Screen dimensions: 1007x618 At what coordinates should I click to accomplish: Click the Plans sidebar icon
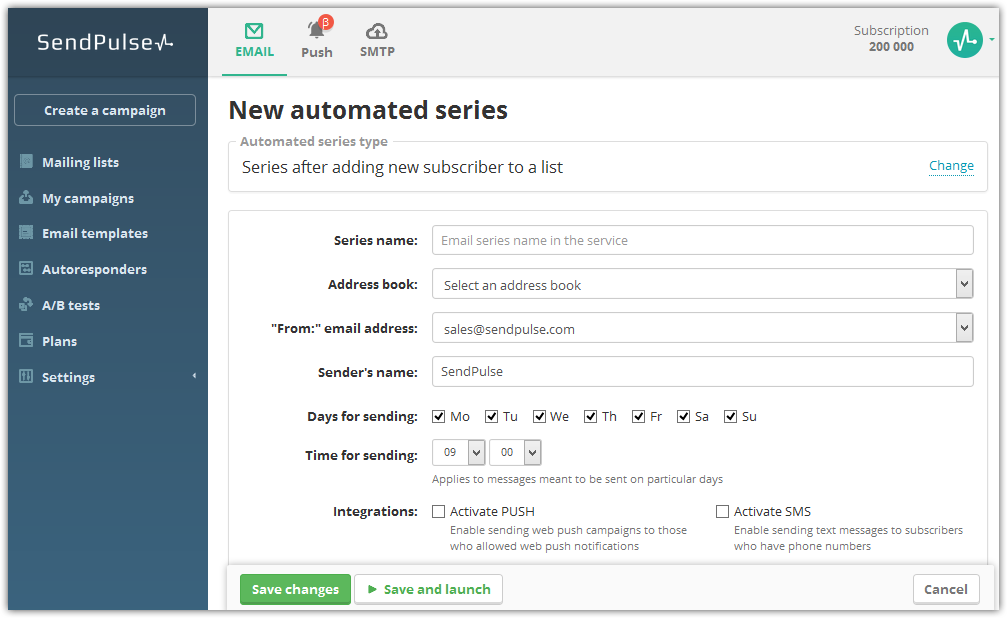[26, 340]
